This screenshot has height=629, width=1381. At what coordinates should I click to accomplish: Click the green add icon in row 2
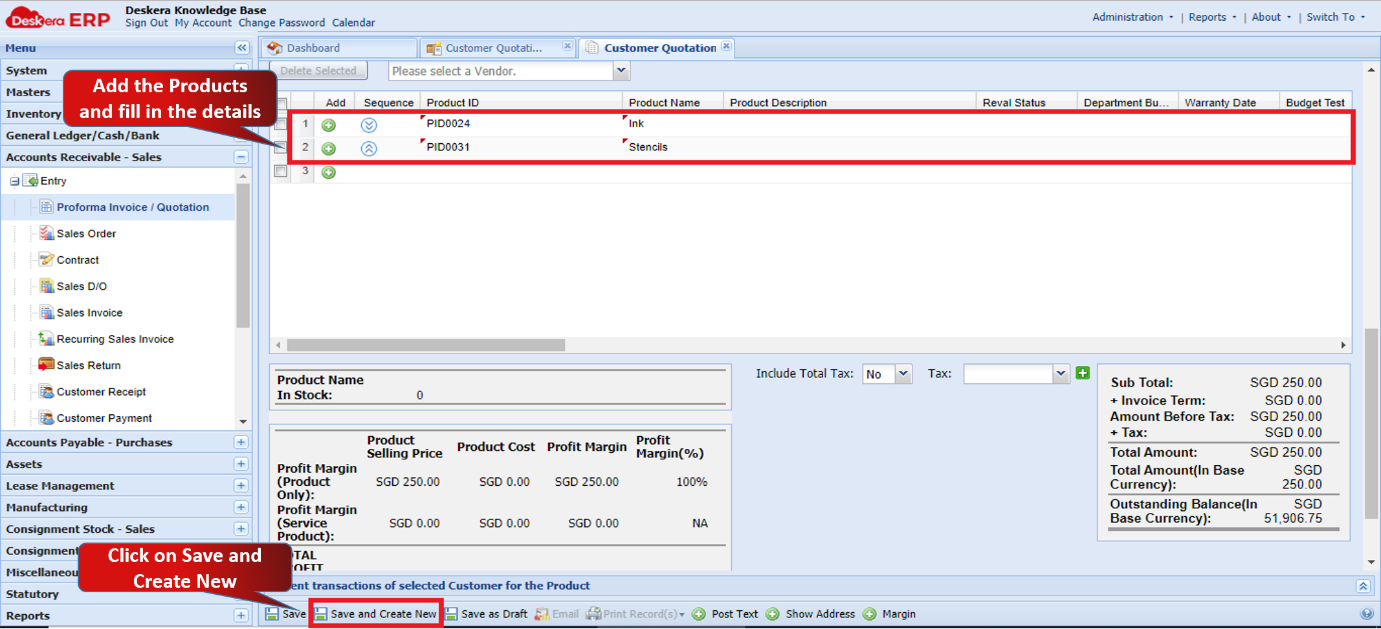coord(328,148)
